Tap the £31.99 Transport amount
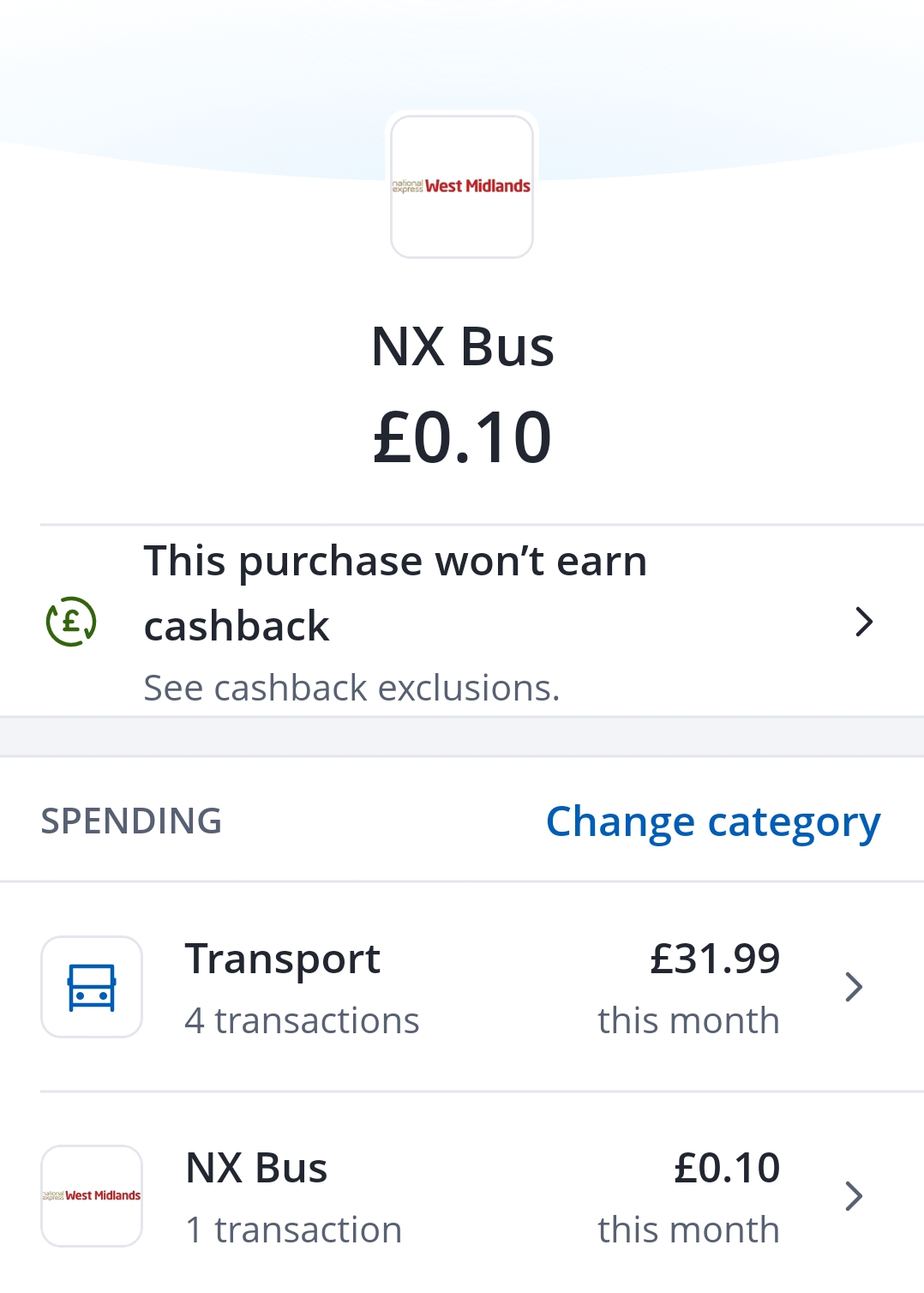Image resolution: width=924 pixels, height=1293 pixels. 715,959
